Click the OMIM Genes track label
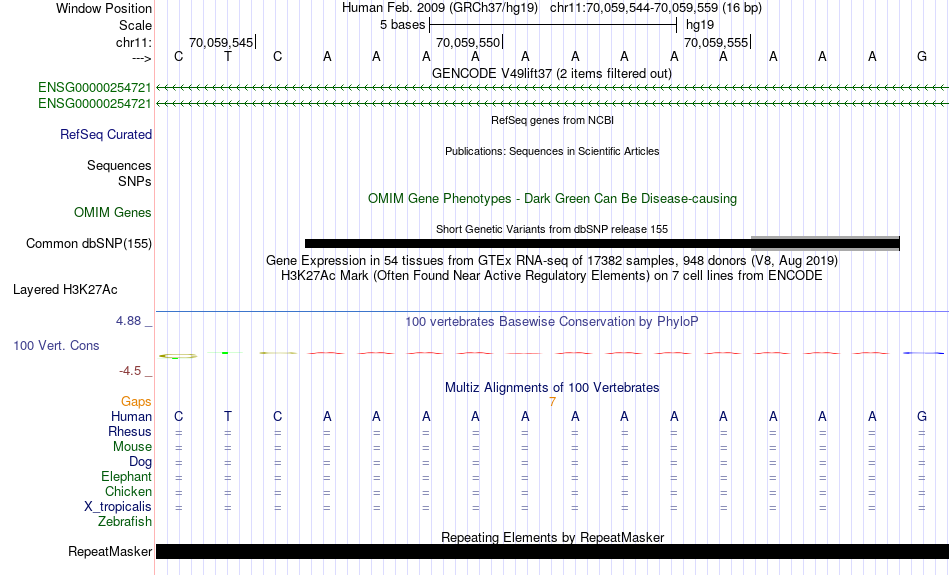The height and width of the screenshot is (575, 950). [112, 212]
